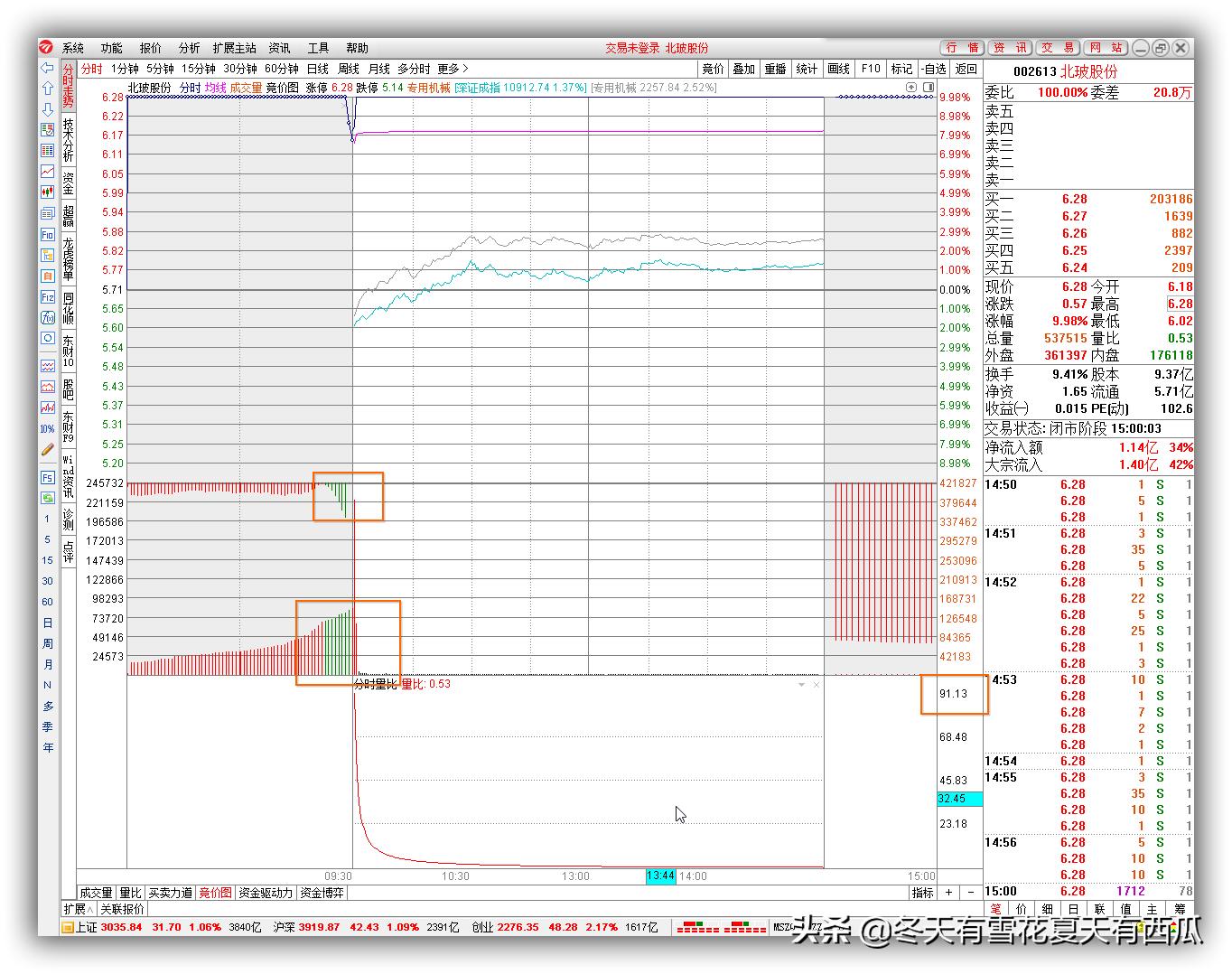The height and width of the screenshot is (974, 1232).
Task: Switch to 月线 monthly chart
Action: [x=379, y=69]
